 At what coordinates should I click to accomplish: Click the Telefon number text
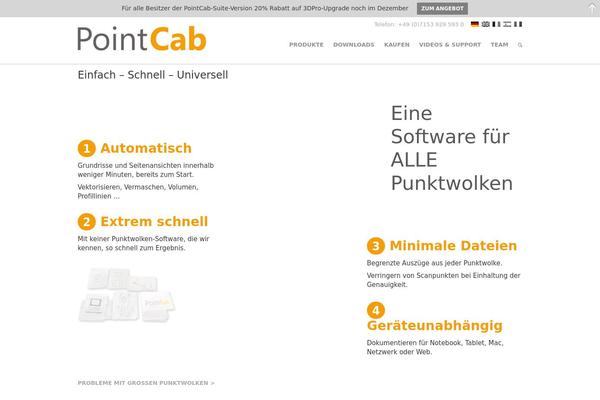tap(419, 24)
